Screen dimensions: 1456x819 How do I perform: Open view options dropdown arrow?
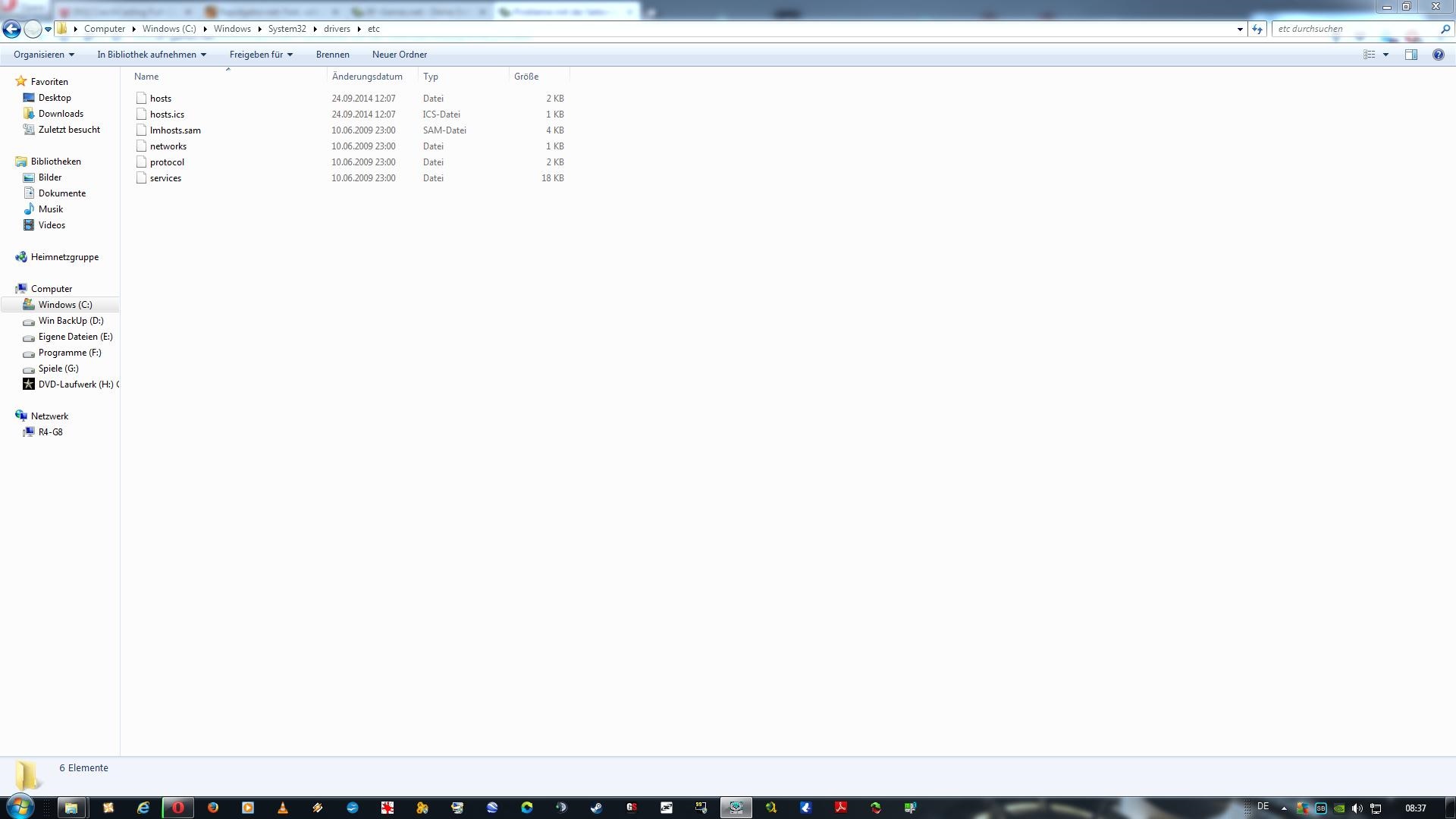point(1385,55)
